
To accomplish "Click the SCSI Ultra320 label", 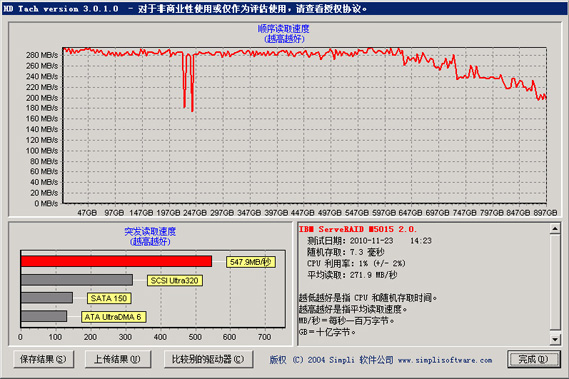I will point(175,280).
